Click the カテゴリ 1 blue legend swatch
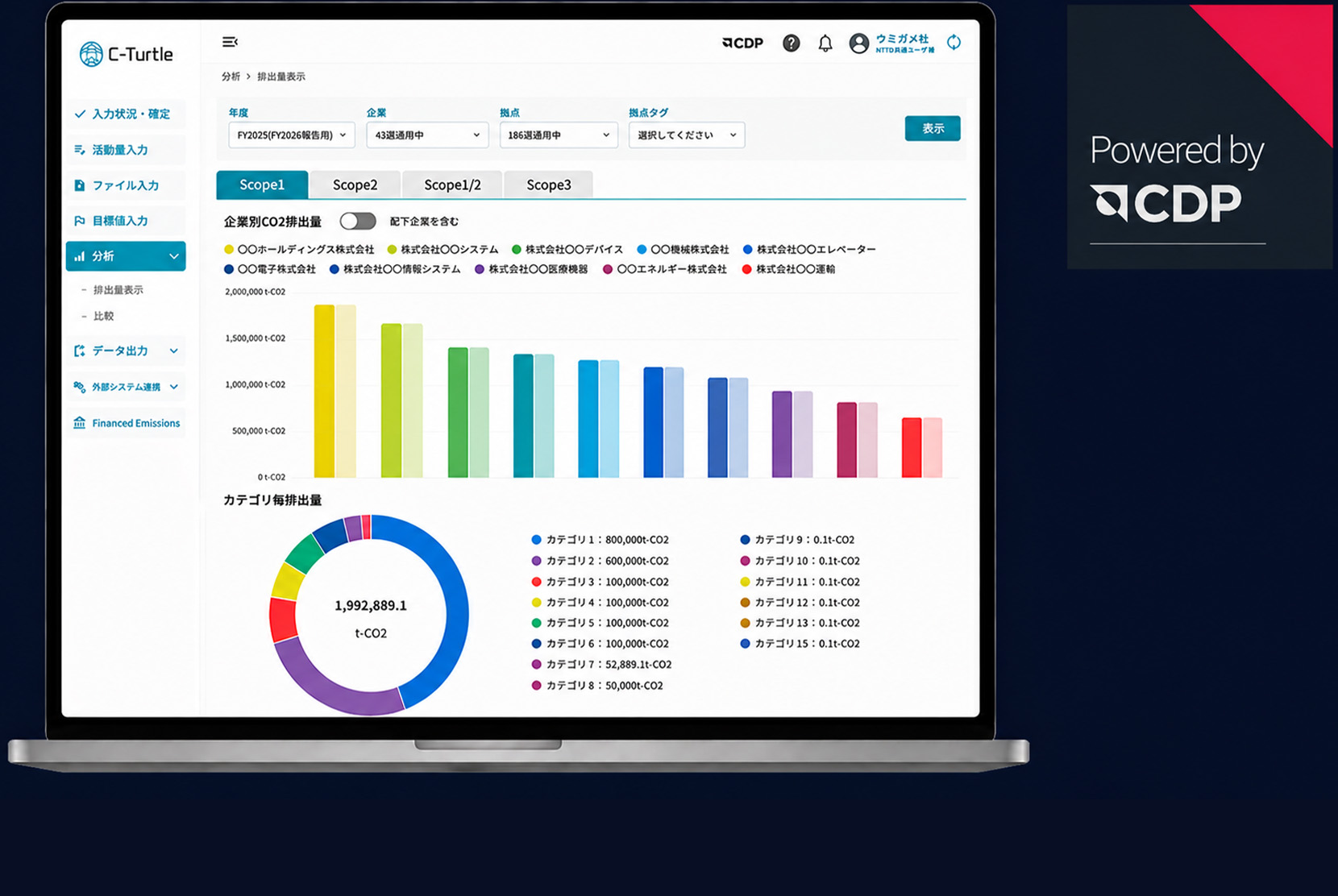1338x896 pixels. pyautogui.click(x=536, y=540)
